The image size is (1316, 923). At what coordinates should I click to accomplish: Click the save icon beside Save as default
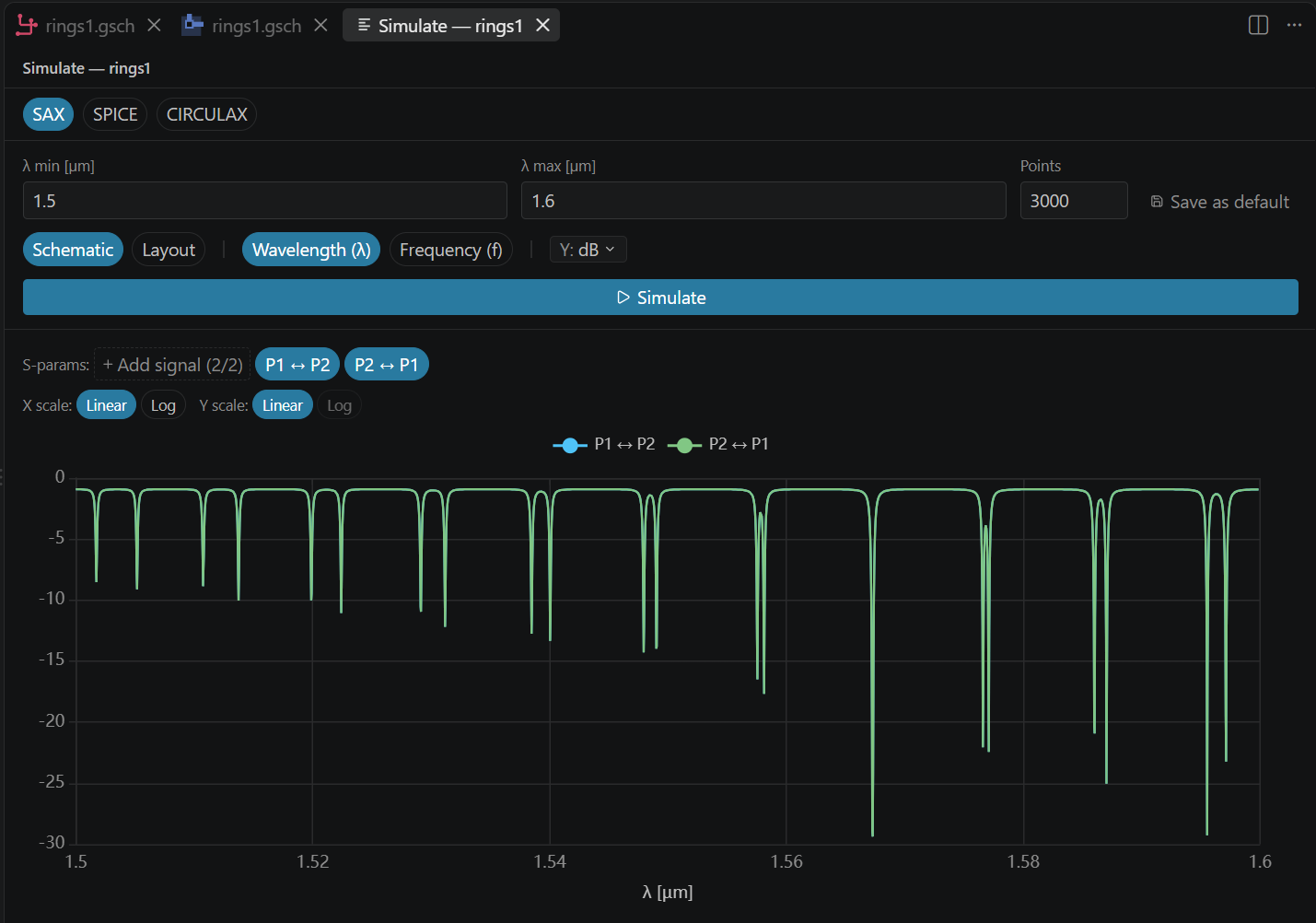[1157, 202]
